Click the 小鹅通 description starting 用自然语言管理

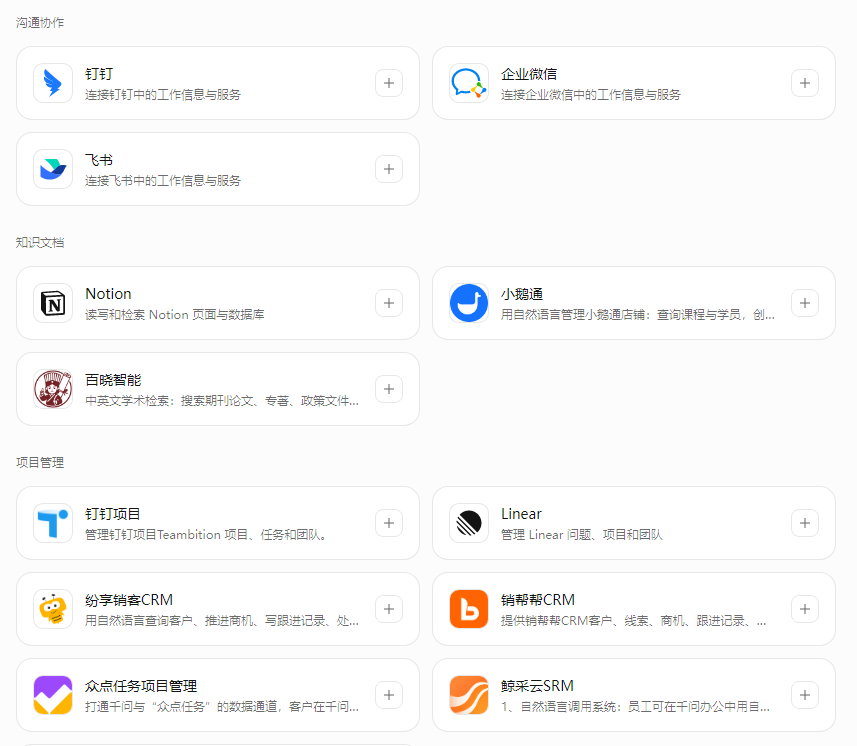637,315
